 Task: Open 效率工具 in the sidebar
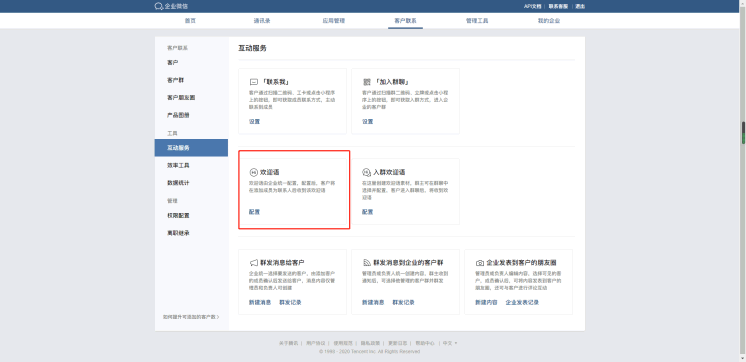191,165
